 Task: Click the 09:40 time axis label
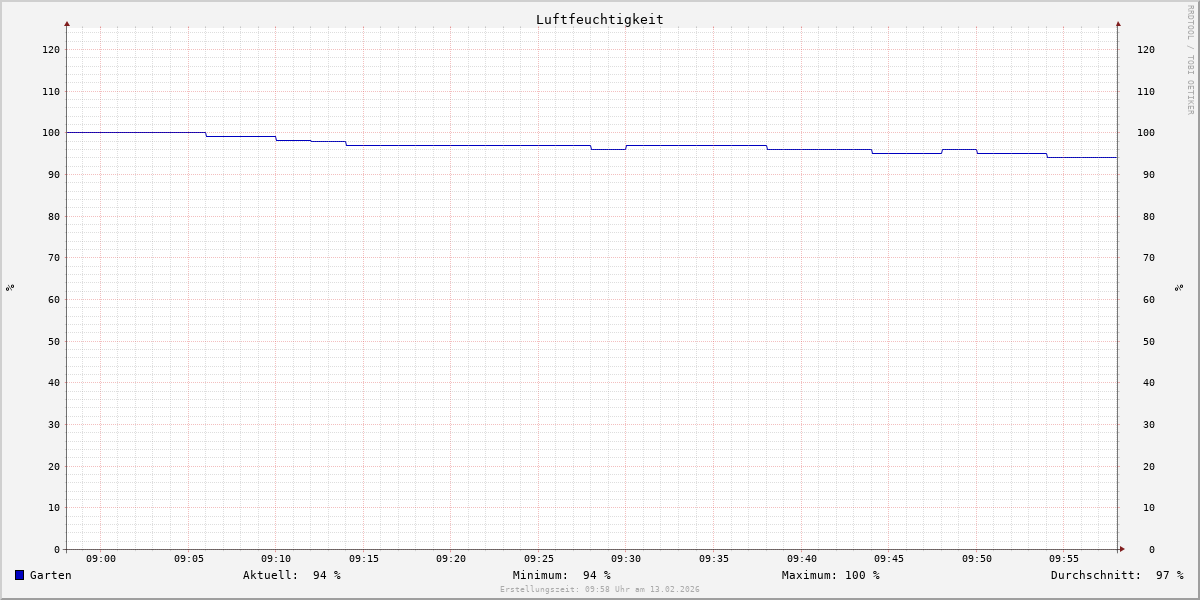pyautogui.click(x=802, y=559)
